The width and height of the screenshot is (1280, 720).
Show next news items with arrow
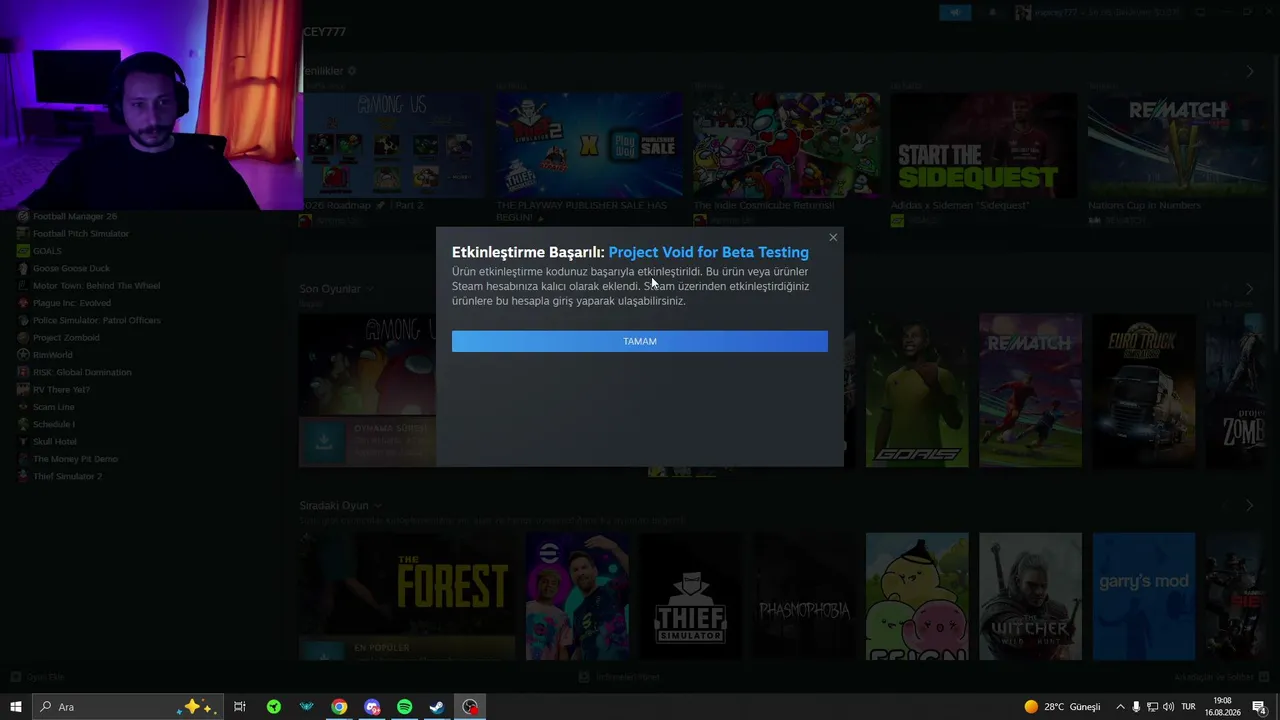tap(1249, 71)
